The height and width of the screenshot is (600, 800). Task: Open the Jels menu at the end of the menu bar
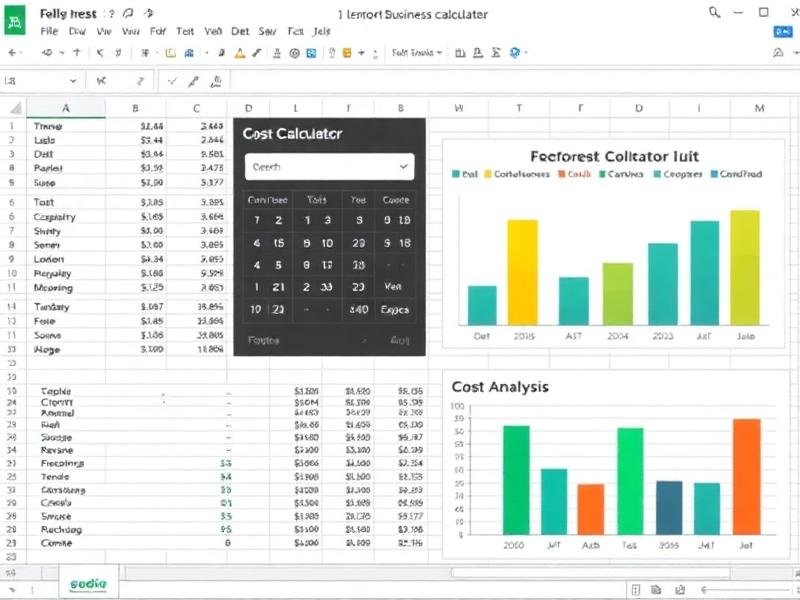tap(322, 31)
